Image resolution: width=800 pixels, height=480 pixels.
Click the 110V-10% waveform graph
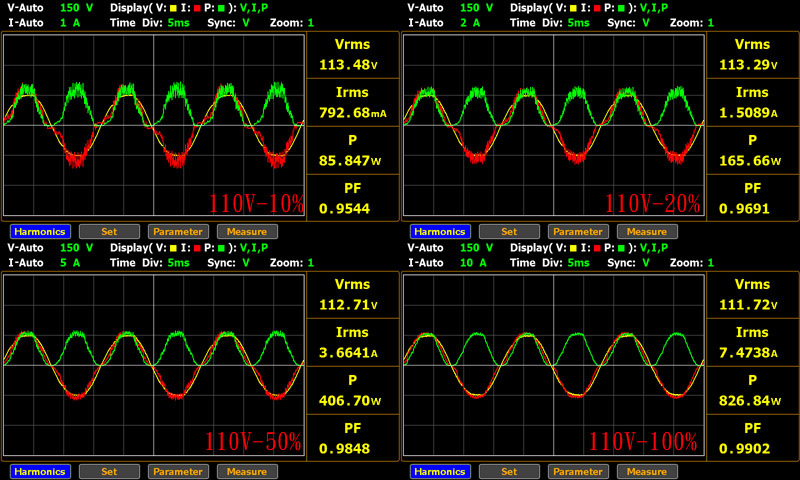(x=154, y=125)
